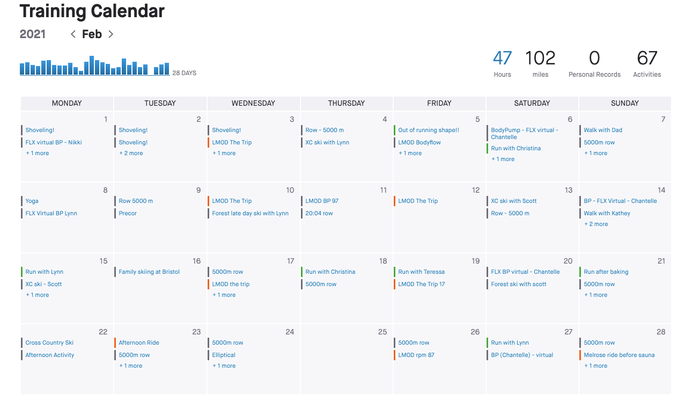The image size is (700, 408).
Task: Open 'Melrose ride before sauna' activity
Action: (x=619, y=355)
